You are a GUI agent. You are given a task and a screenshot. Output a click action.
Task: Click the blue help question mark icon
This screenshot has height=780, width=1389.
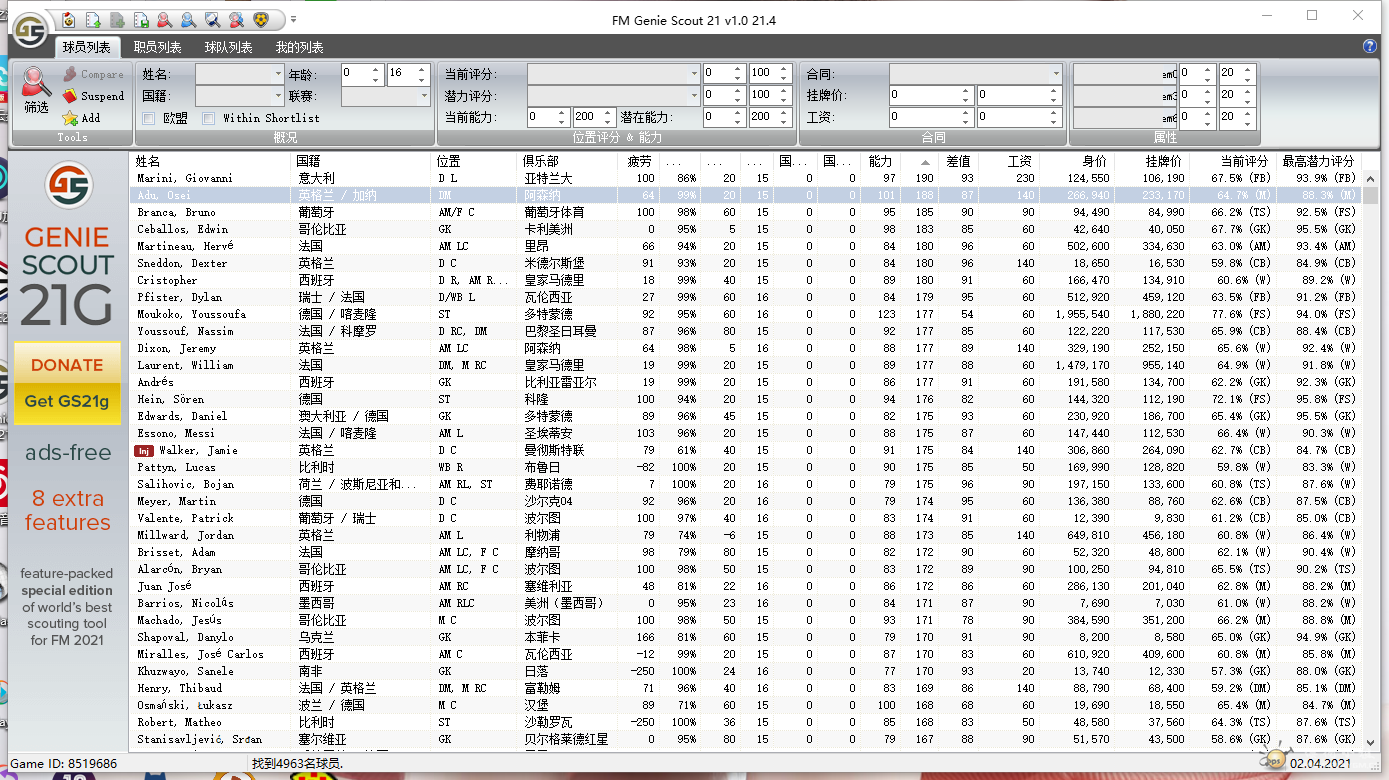1369,46
